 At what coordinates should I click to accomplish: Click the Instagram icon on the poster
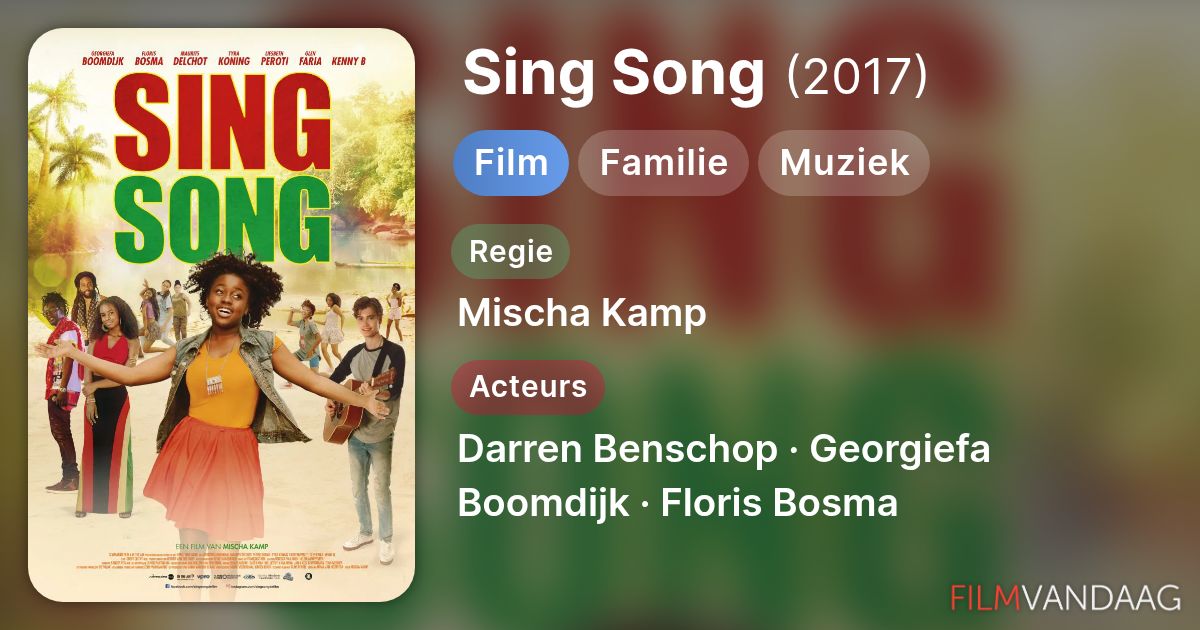coord(230,585)
